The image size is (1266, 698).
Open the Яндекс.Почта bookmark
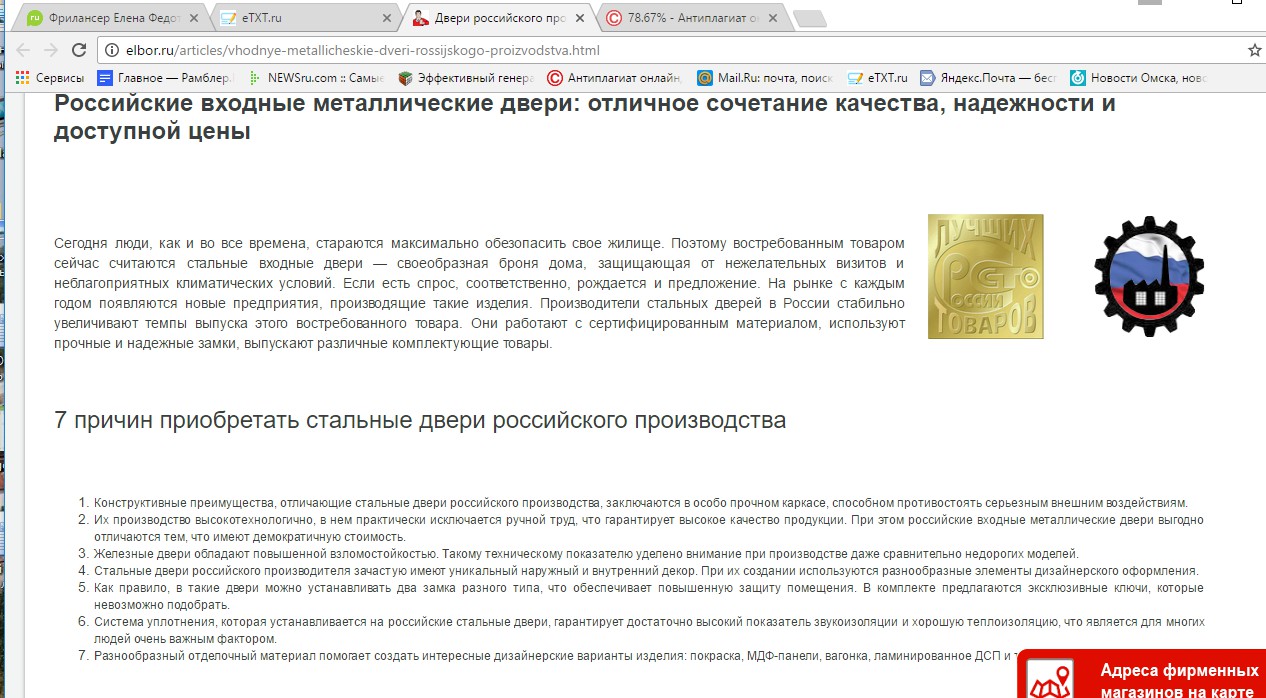pos(989,78)
